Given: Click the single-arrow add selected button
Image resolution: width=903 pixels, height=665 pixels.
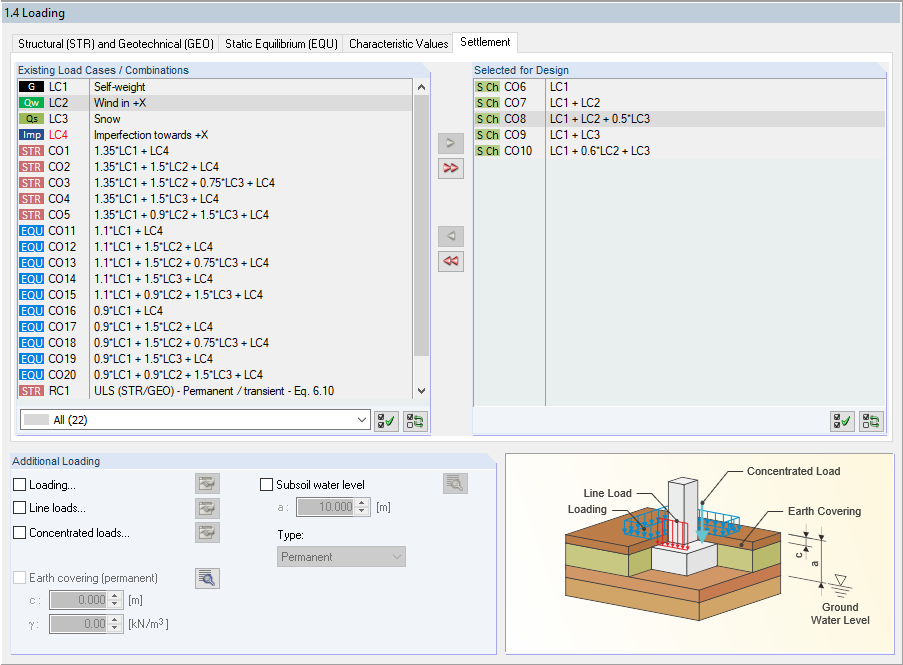Looking at the screenshot, I should (x=450, y=143).
